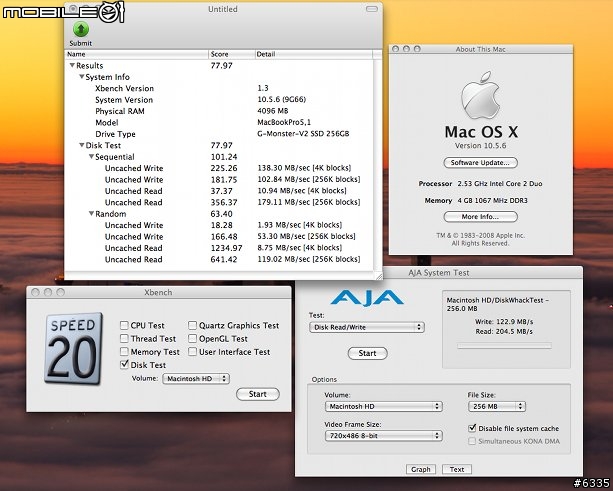The width and height of the screenshot is (613, 491).
Task: Select the System Version row
Action: 219,100
